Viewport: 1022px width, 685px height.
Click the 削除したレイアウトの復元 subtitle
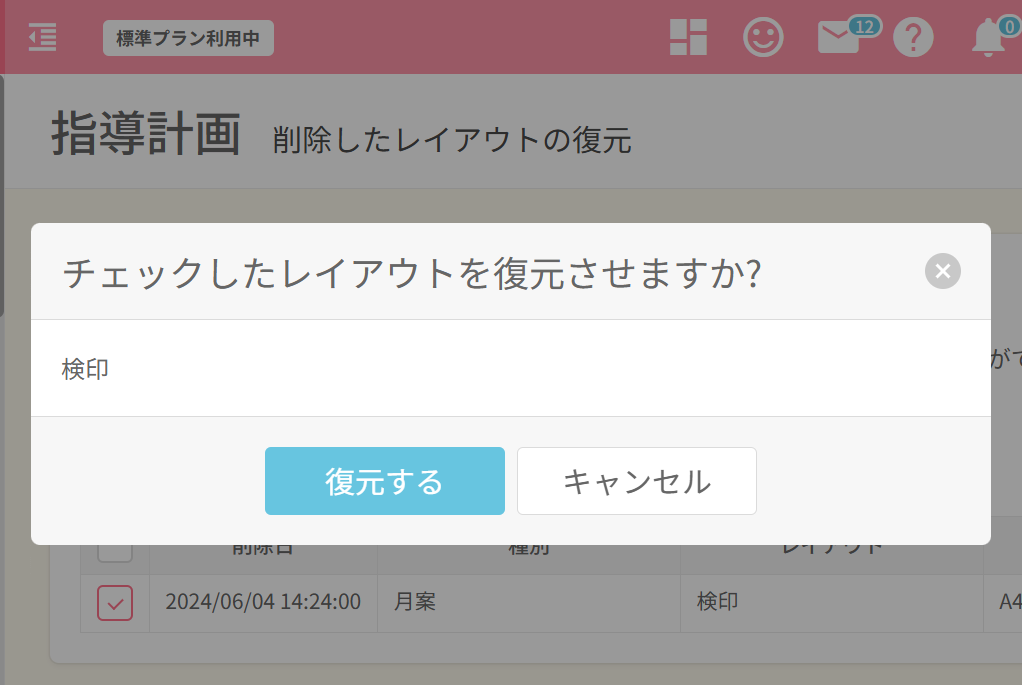tap(452, 140)
